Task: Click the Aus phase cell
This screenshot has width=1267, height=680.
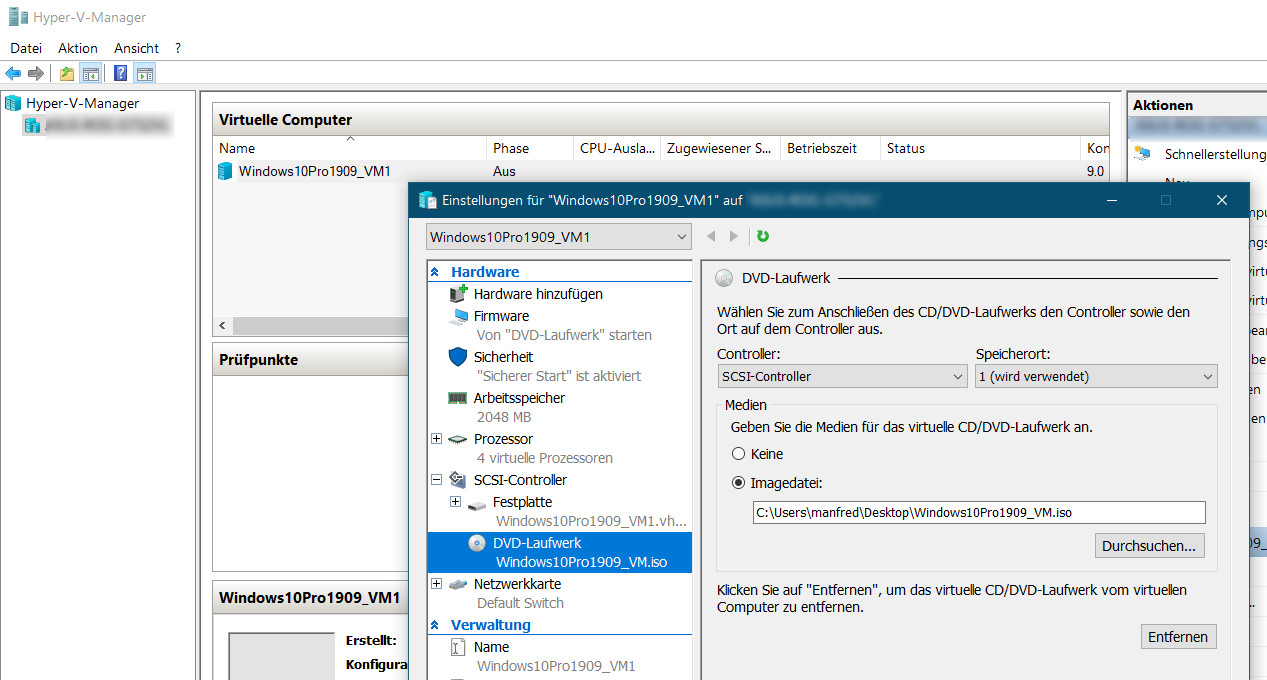Action: click(504, 171)
